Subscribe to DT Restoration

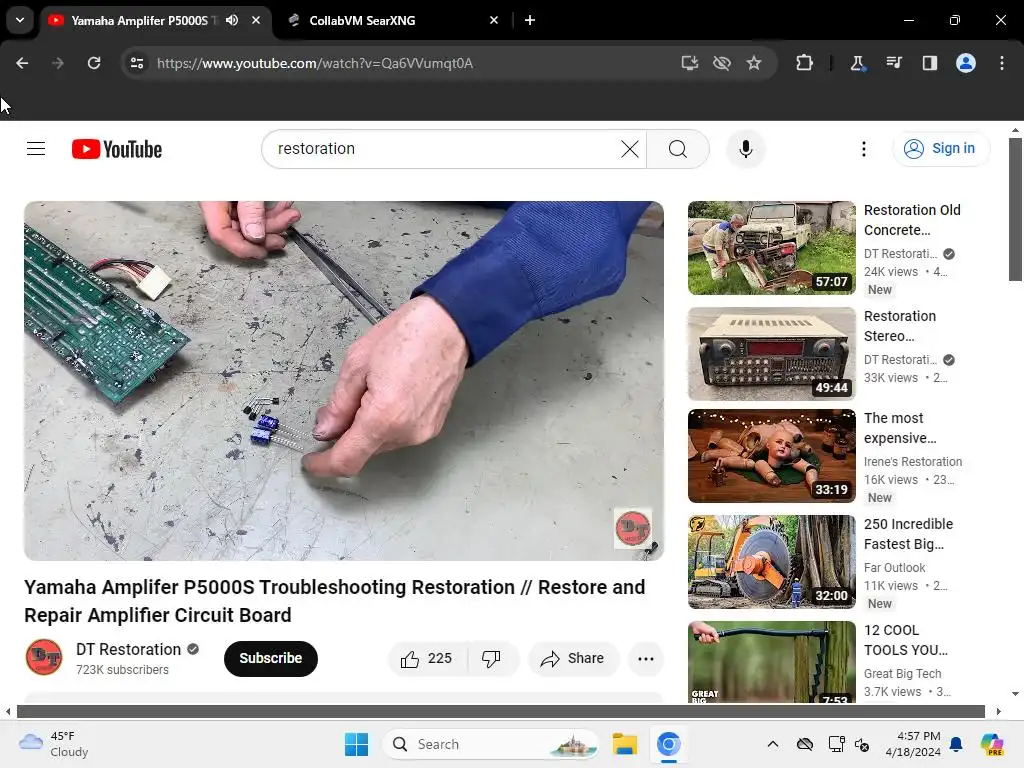270,658
